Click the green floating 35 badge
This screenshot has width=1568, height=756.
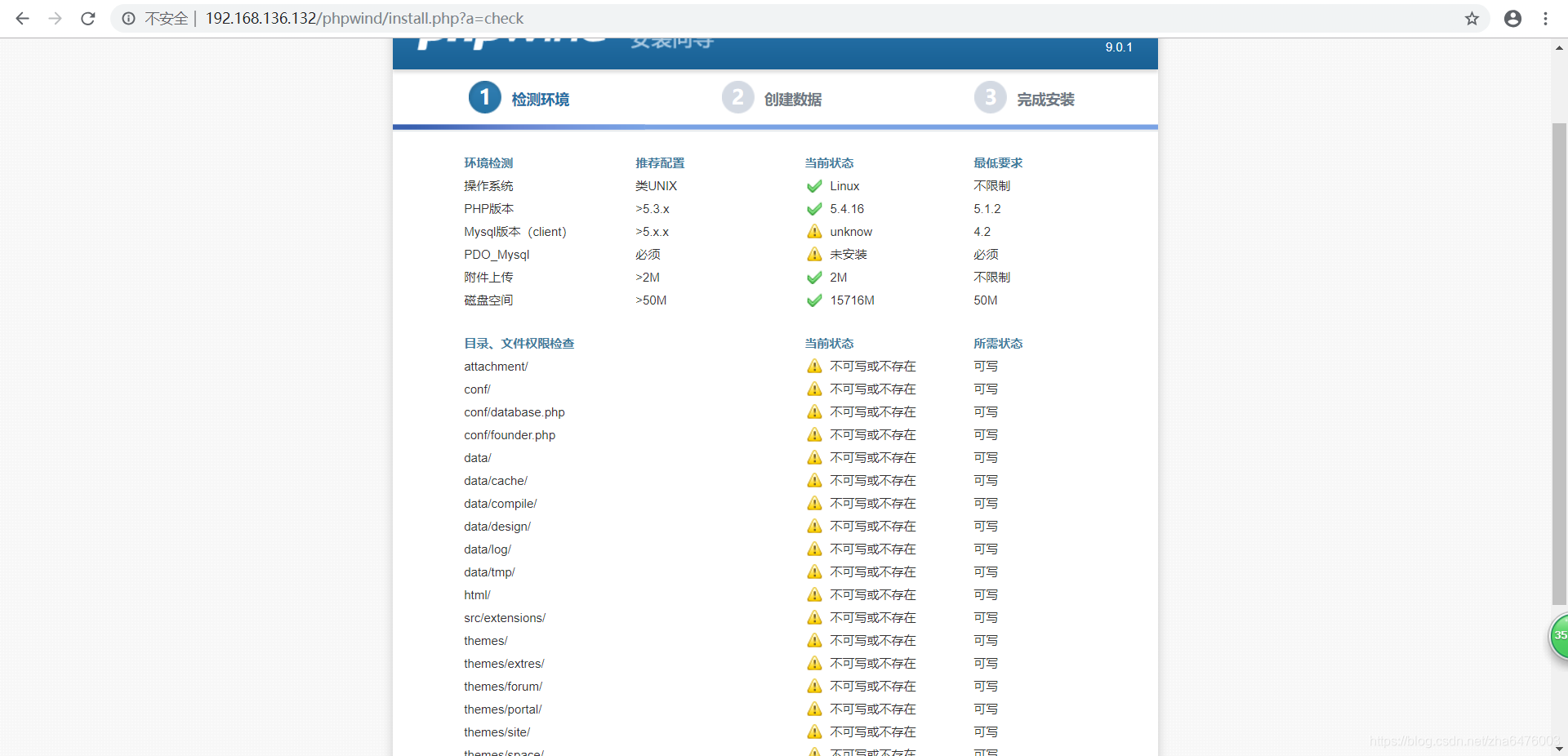coord(1559,636)
